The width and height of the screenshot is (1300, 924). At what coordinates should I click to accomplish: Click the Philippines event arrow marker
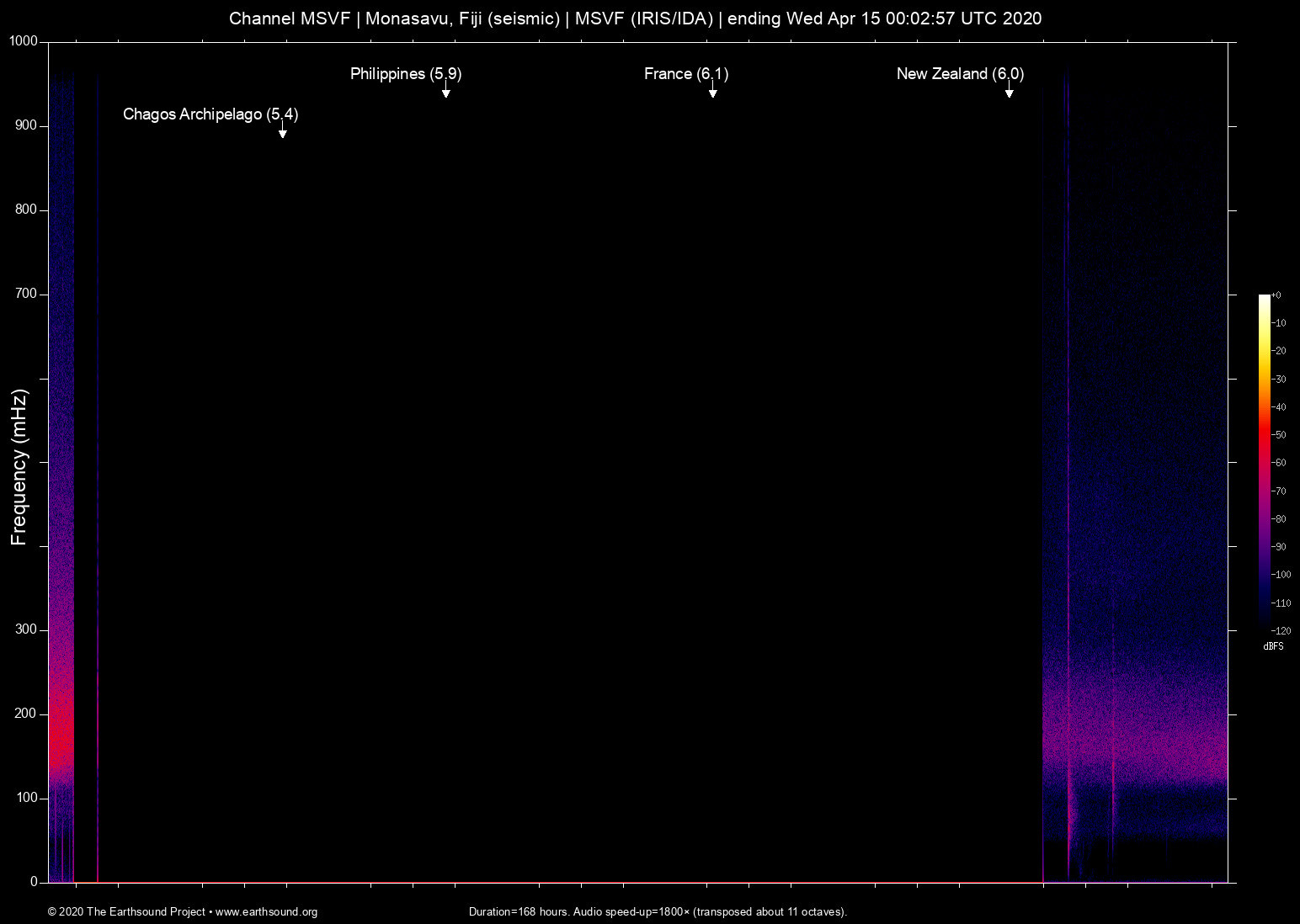tap(446, 92)
